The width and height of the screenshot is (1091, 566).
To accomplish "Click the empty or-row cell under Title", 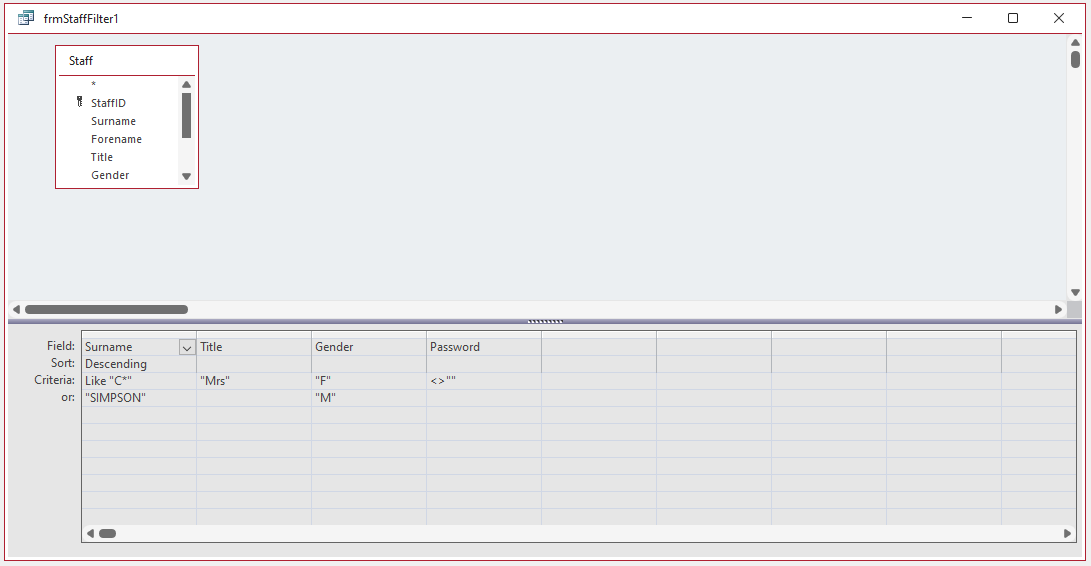I will tap(254, 398).
